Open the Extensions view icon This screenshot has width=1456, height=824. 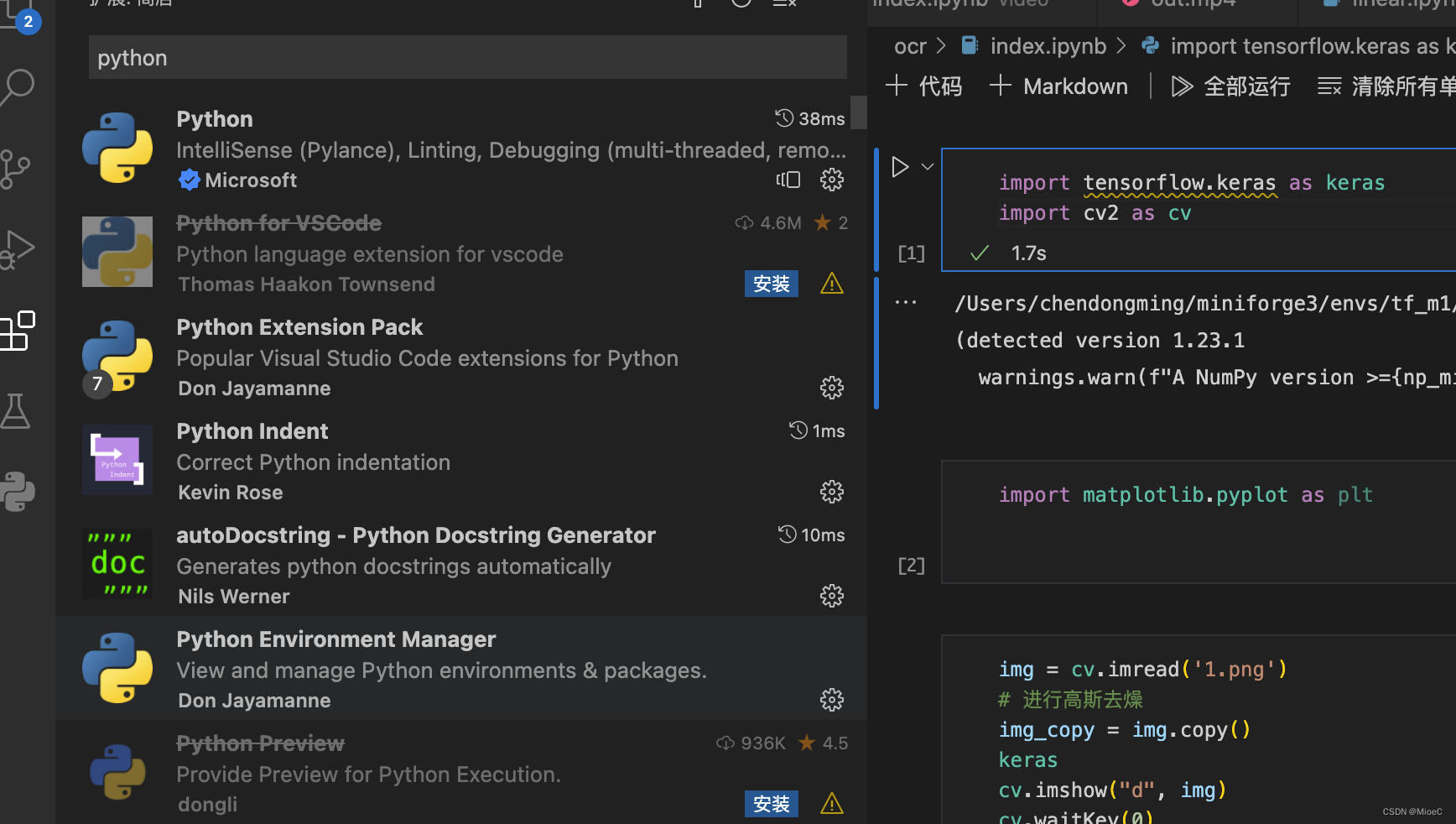point(18,331)
